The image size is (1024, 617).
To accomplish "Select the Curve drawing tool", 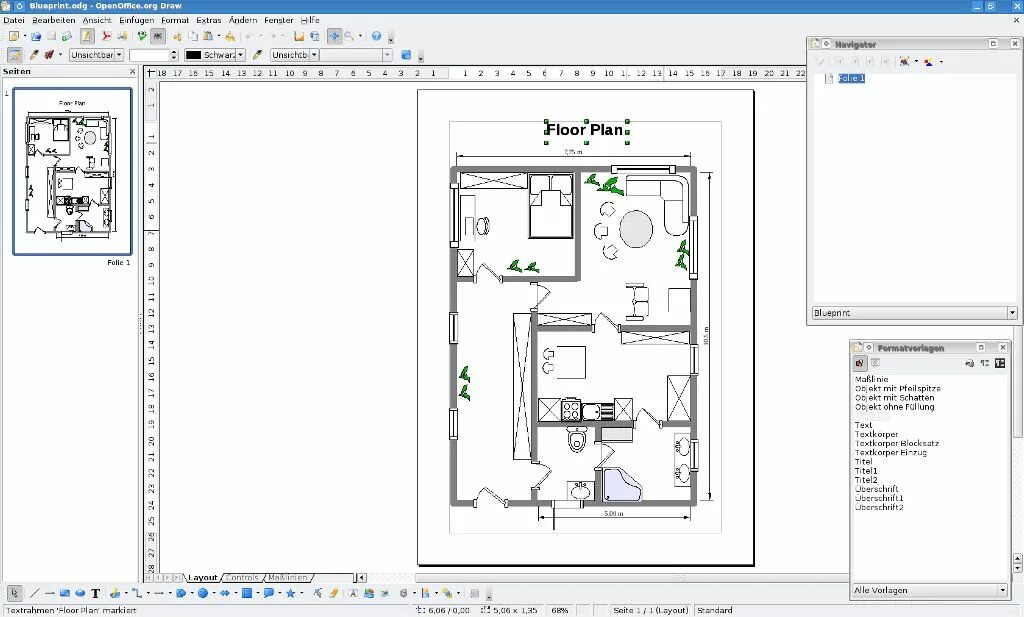I will click(115, 593).
